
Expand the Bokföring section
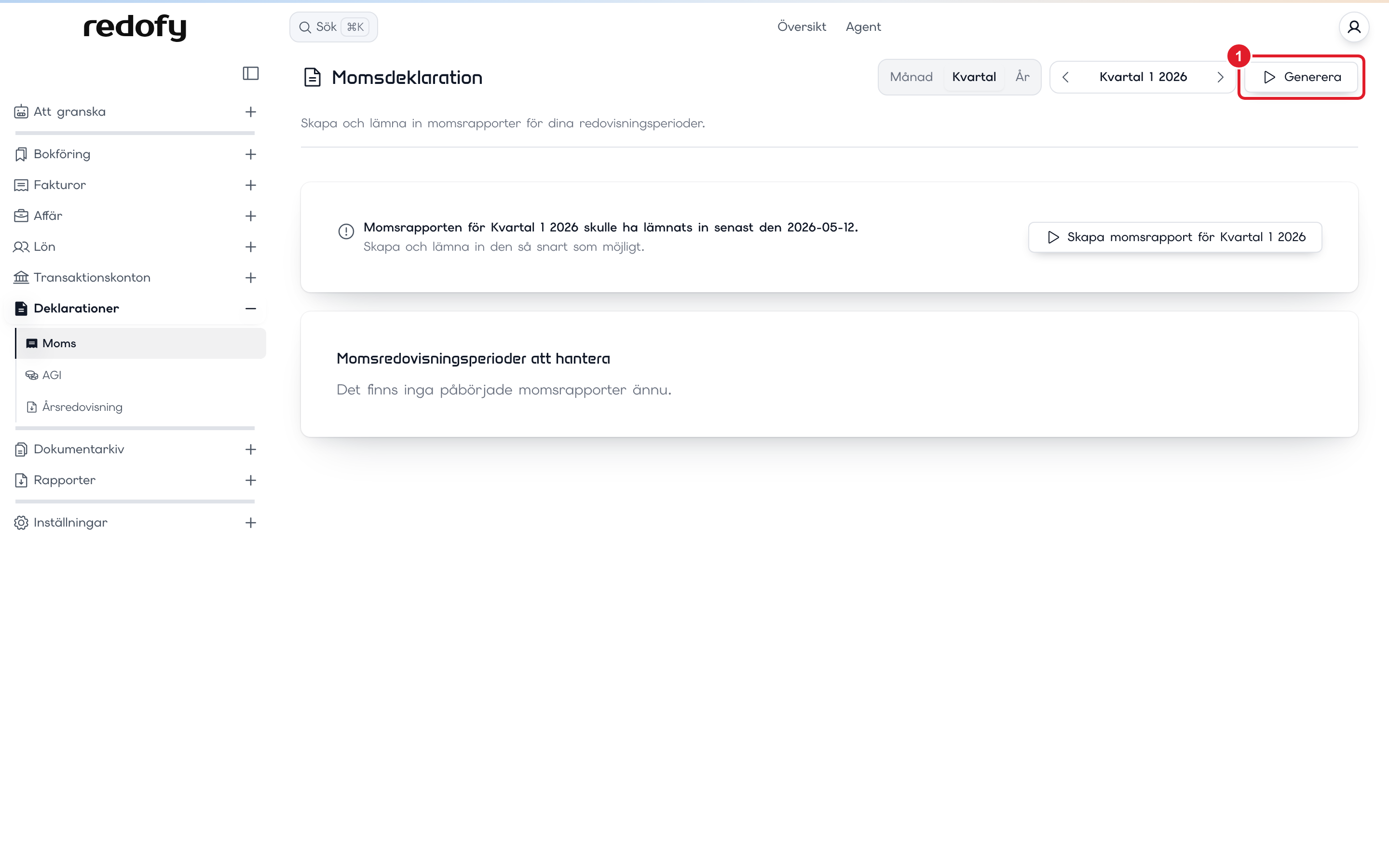[x=250, y=154]
